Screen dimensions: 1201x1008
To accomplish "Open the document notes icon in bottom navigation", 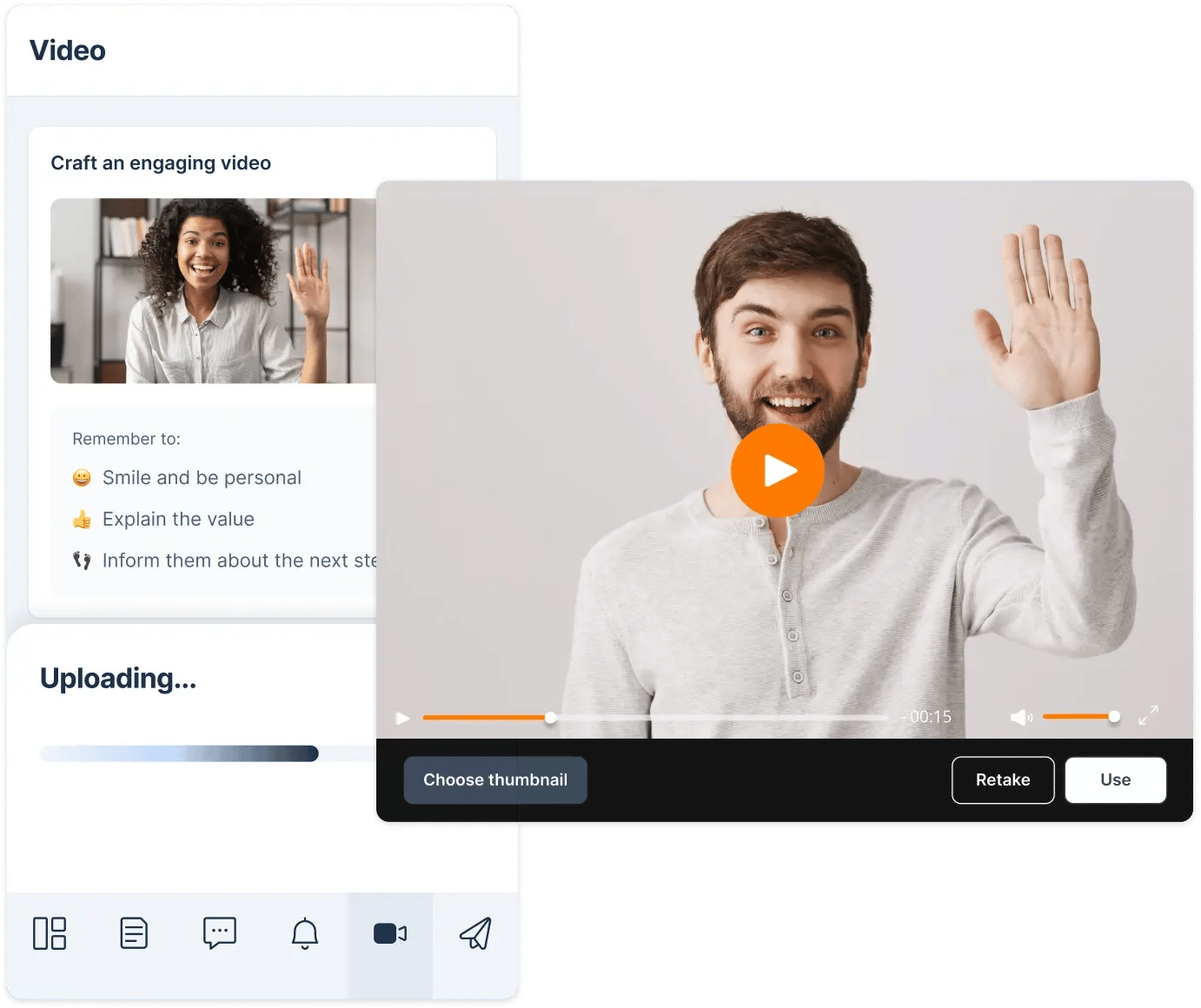I will [x=134, y=933].
